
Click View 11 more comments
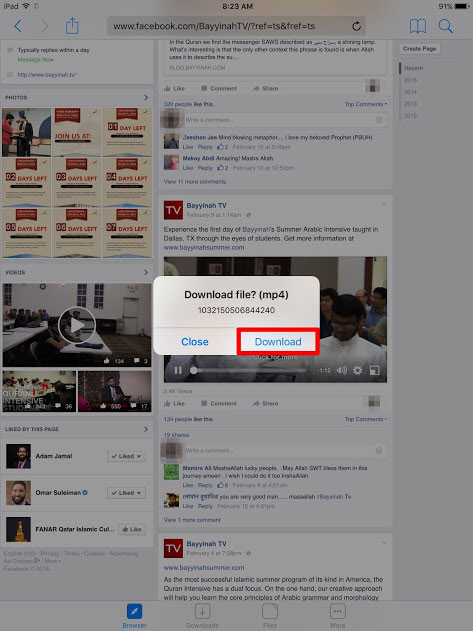click(x=195, y=182)
